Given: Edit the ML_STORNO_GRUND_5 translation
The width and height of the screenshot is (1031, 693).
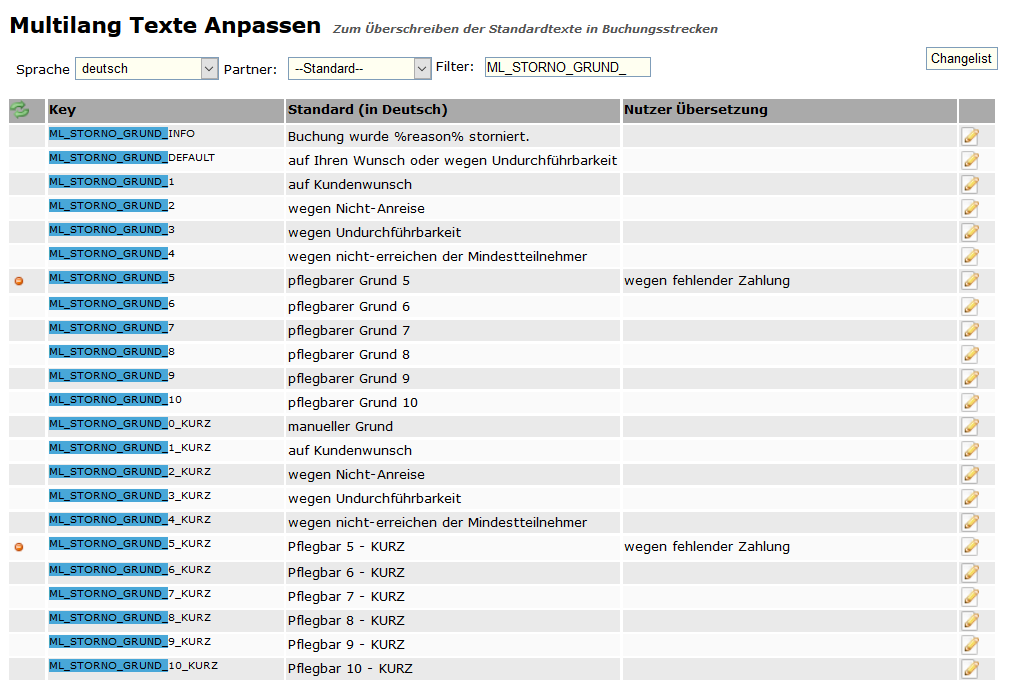Looking at the screenshot, I should pos(970,281).
